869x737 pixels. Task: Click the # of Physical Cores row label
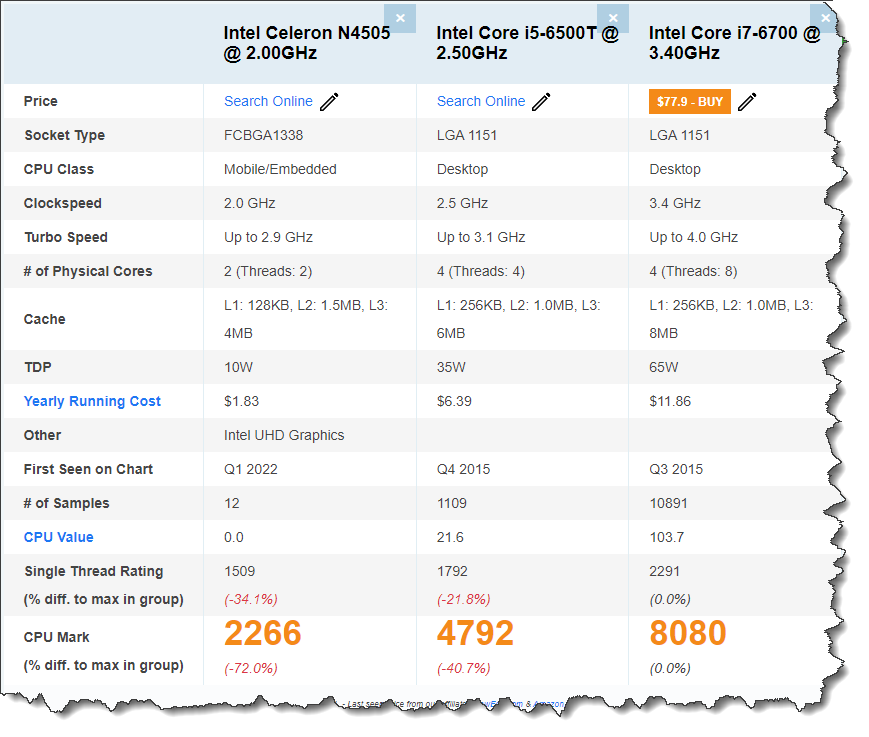click(88, 272)
